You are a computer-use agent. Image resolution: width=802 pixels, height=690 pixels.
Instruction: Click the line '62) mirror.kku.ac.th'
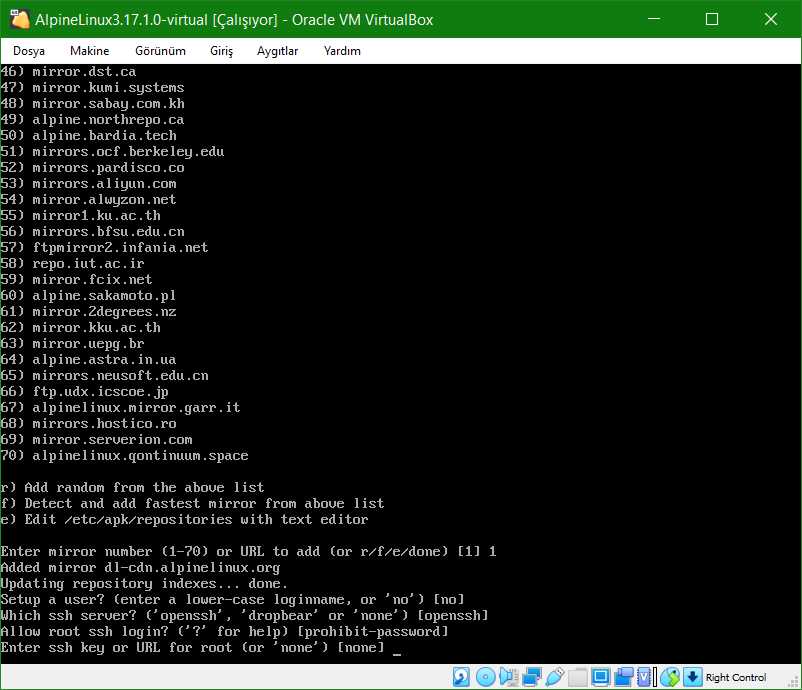(x=80, y=327)
